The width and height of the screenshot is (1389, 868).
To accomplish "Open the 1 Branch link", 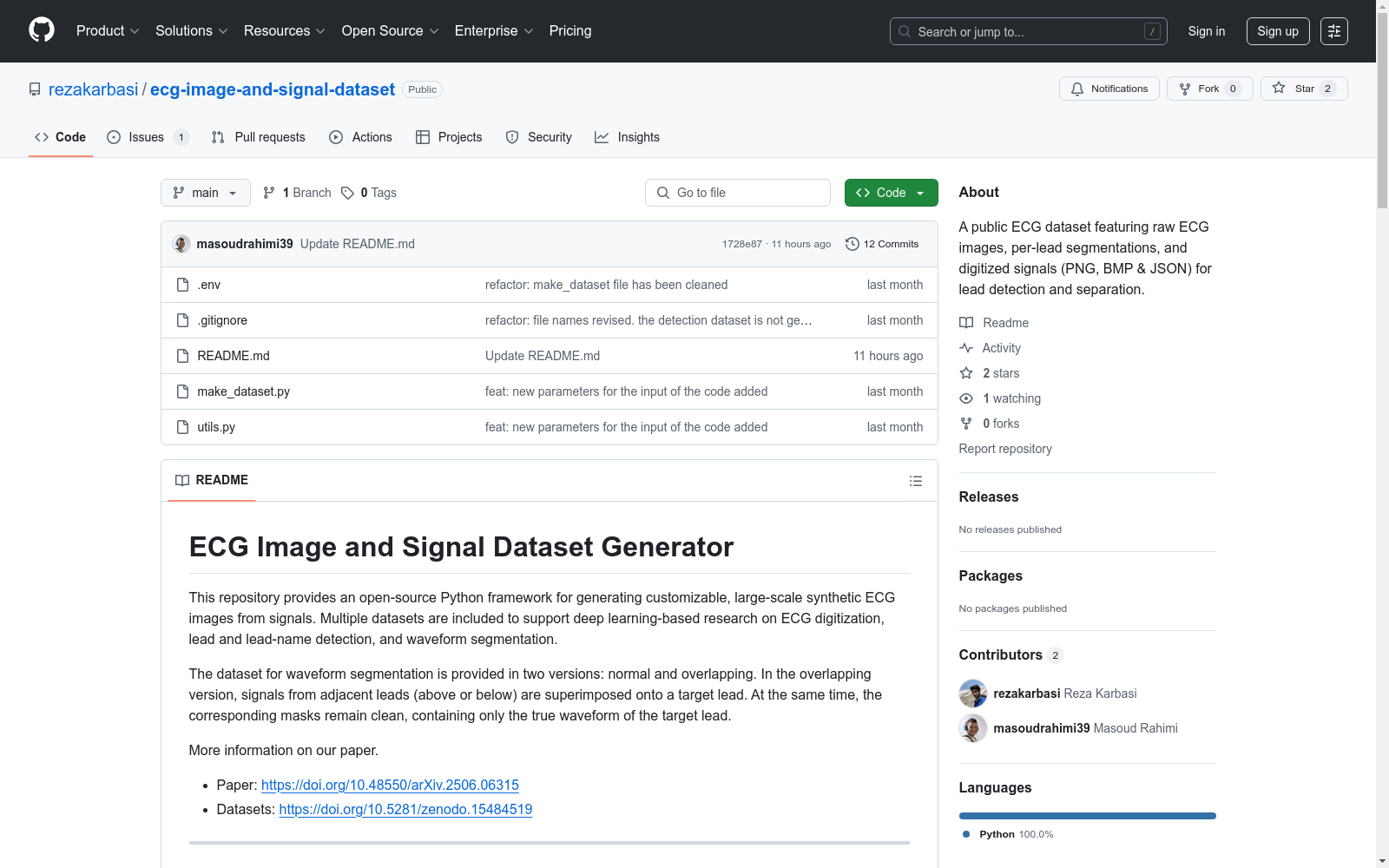I will [x=297, y=193].
